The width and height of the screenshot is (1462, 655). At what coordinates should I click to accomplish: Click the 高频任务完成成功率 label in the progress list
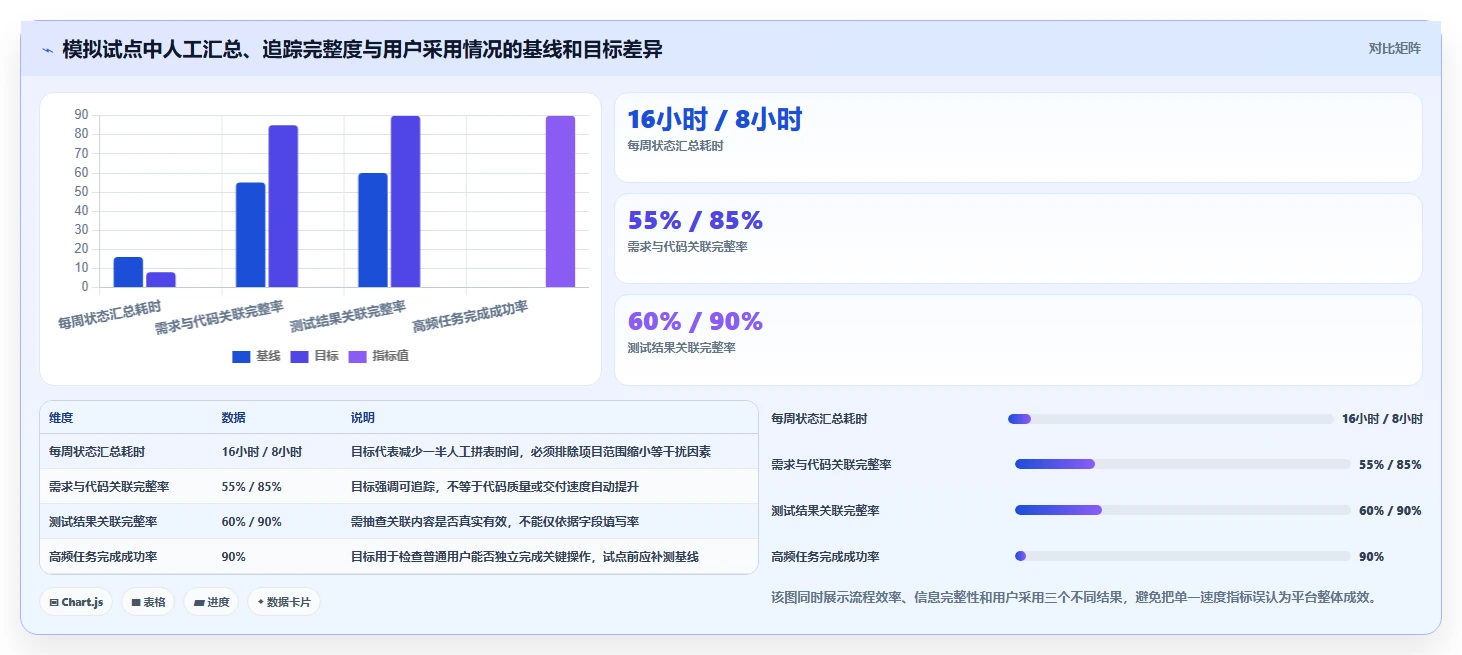pos(825,557)
